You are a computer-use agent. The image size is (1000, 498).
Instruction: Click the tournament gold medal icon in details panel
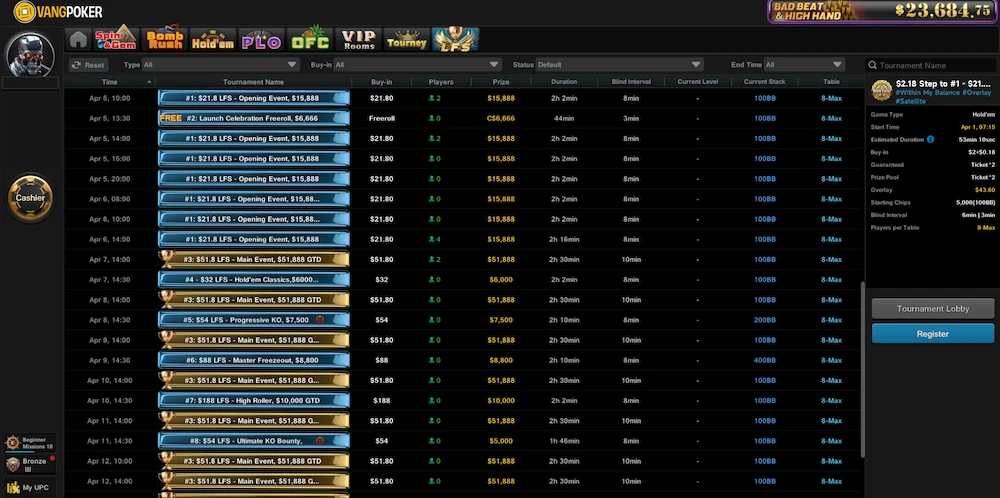point(881,90)
